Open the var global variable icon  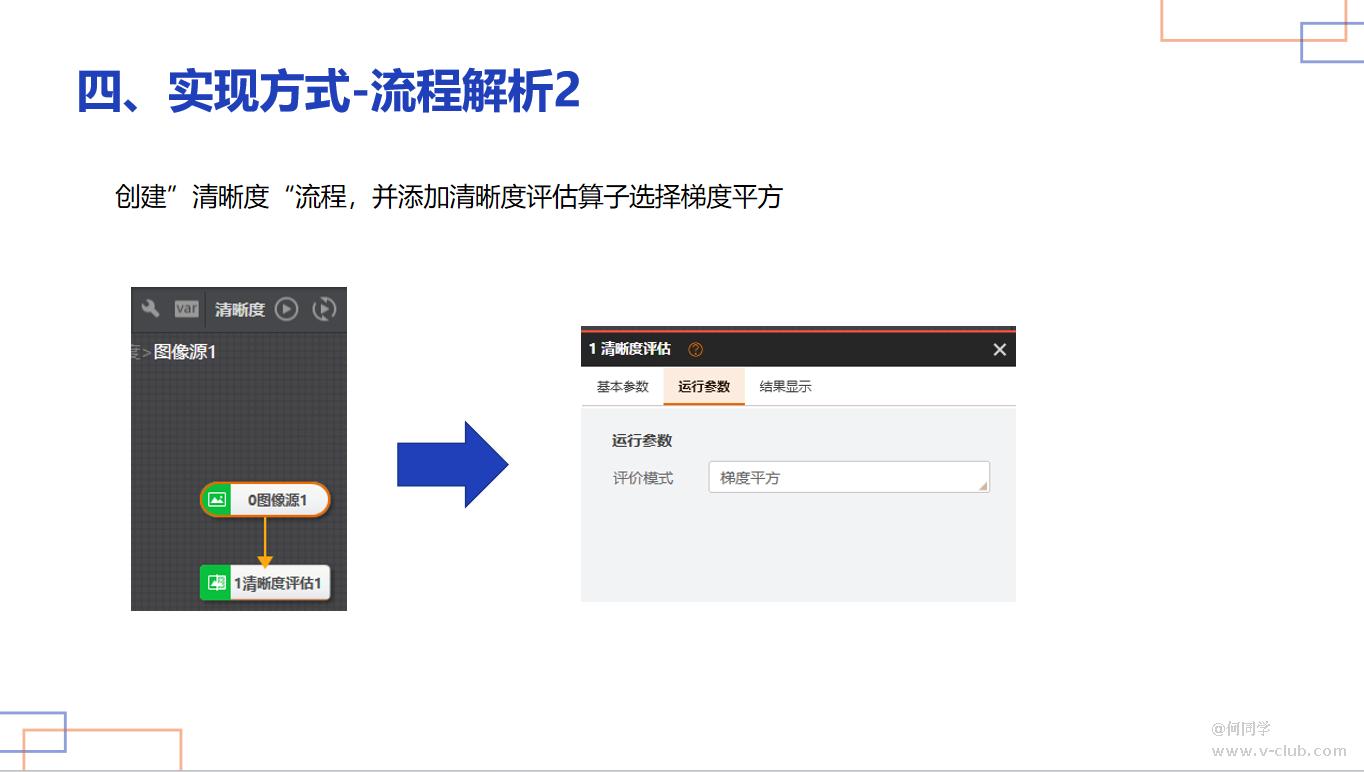[187, 309]
